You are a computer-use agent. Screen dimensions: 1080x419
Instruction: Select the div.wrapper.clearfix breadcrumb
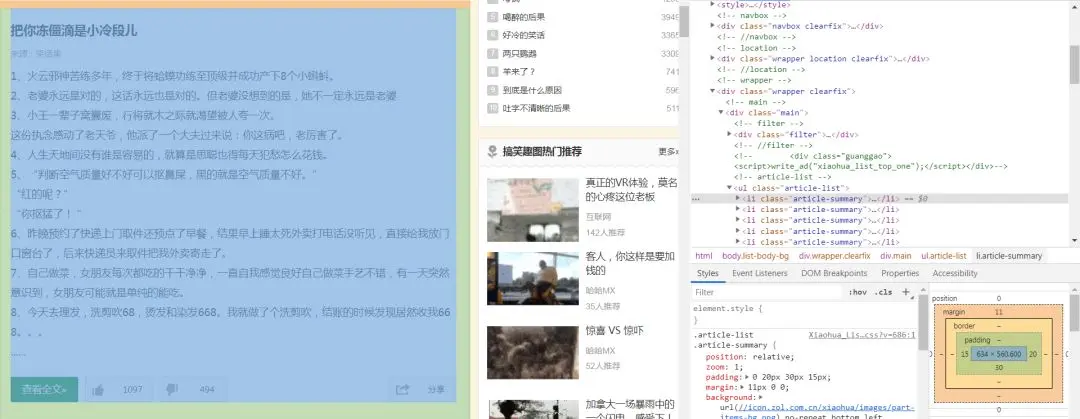click(x=834, y=256)
